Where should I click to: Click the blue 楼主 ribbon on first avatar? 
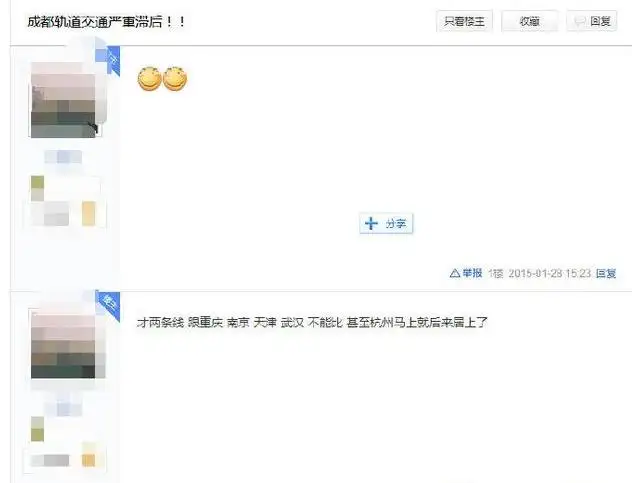coord(110,60)
